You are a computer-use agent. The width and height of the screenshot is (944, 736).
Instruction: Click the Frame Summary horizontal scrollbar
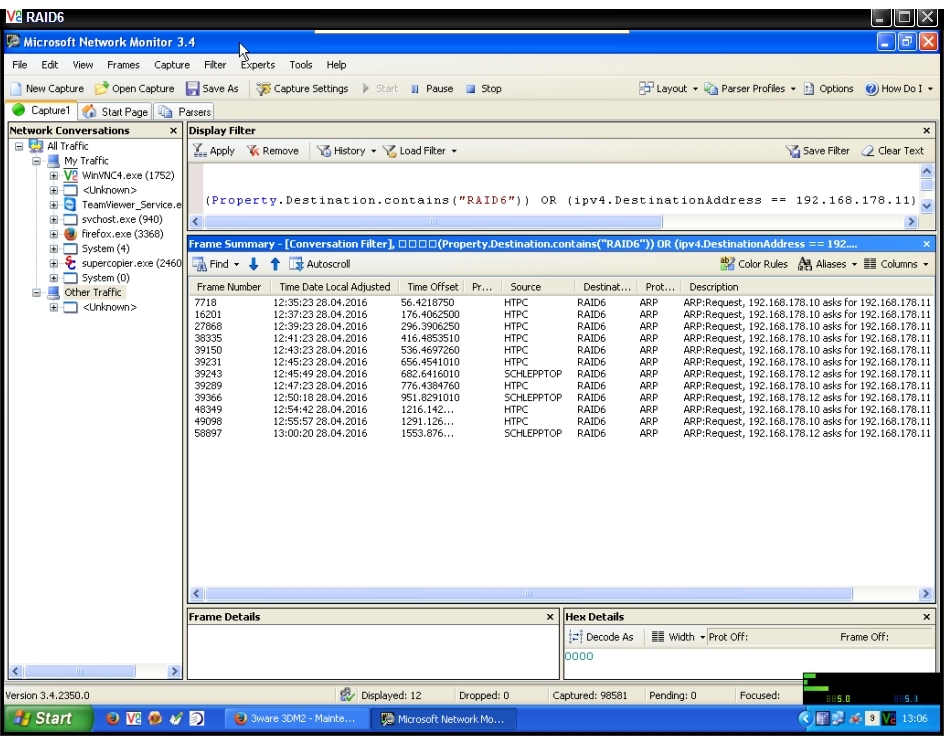click(528, 594)
